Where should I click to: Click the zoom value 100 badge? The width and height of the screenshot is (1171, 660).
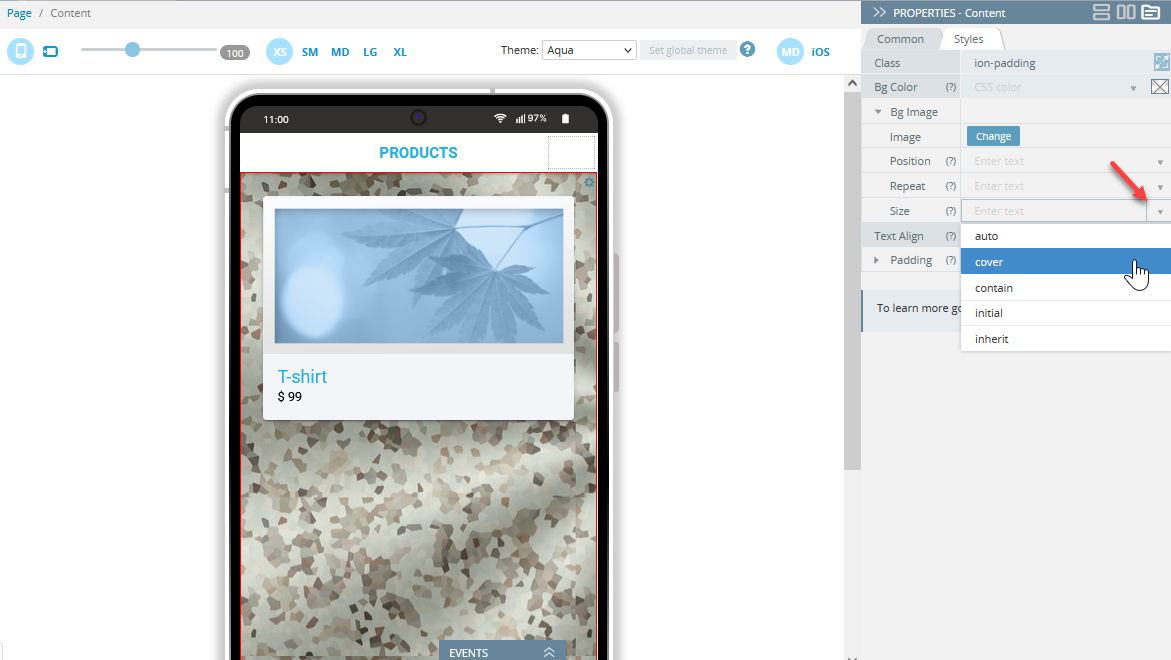234,52
